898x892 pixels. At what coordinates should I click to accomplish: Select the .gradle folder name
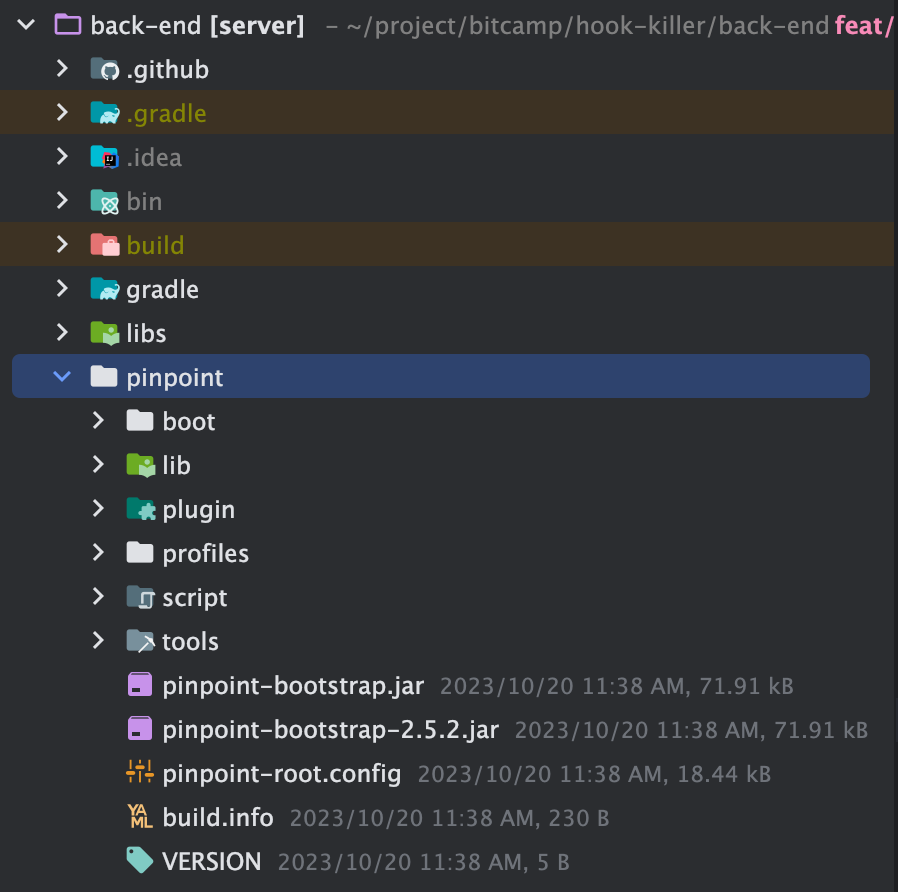pos(166,115)
